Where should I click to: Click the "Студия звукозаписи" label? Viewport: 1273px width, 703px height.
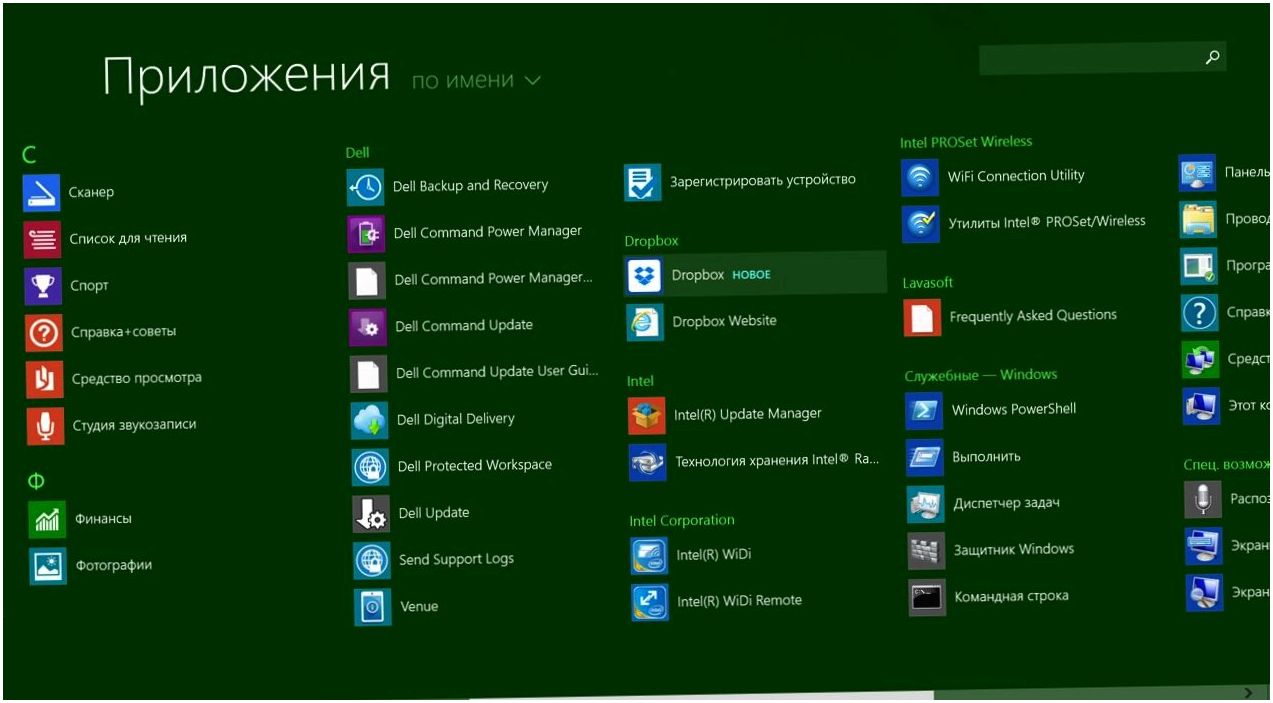(x=134, y=425)
